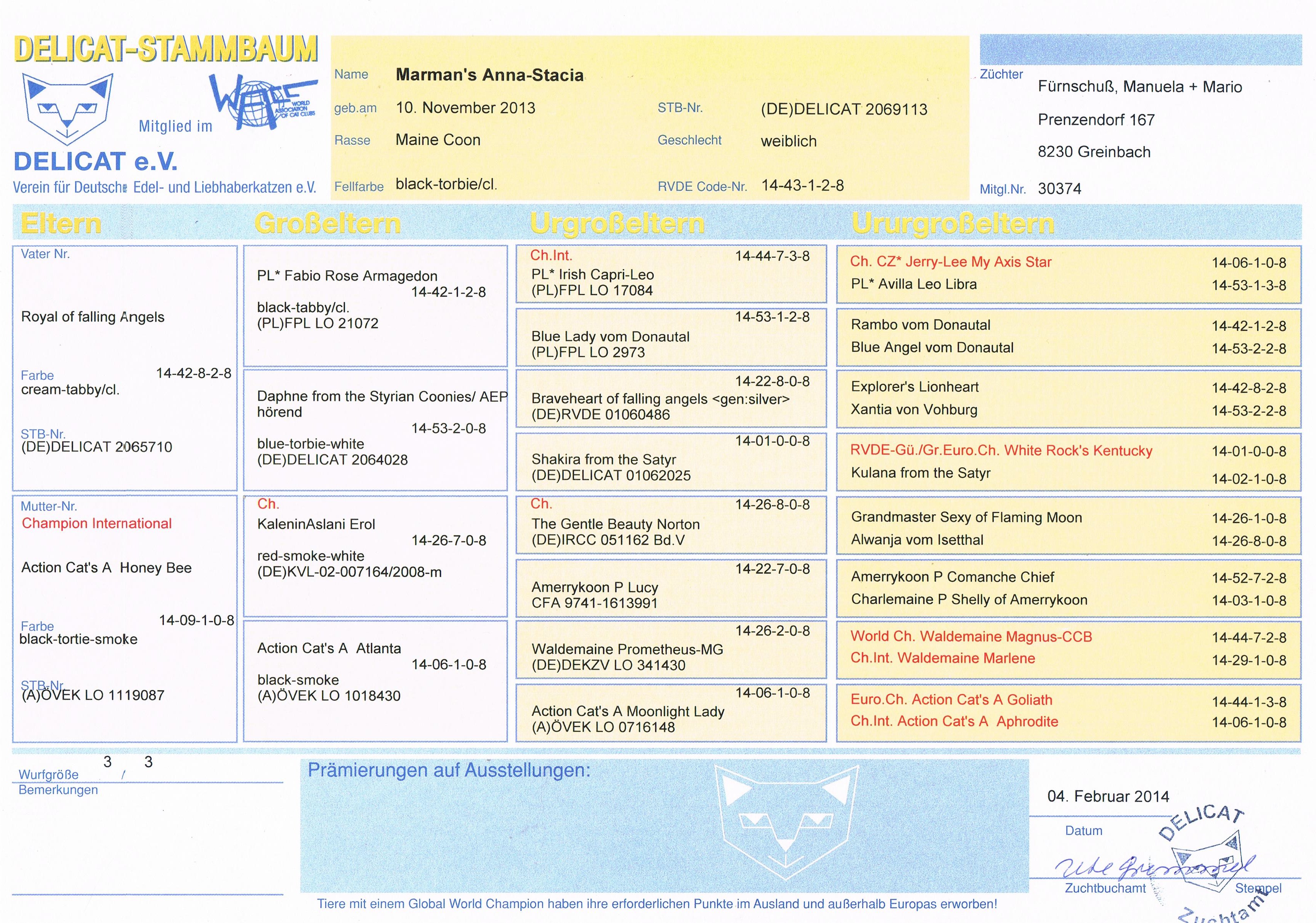This screenshot has width=1316, height=923.
Task: Select Xantia von Vohburg
Action: (914, 410)
